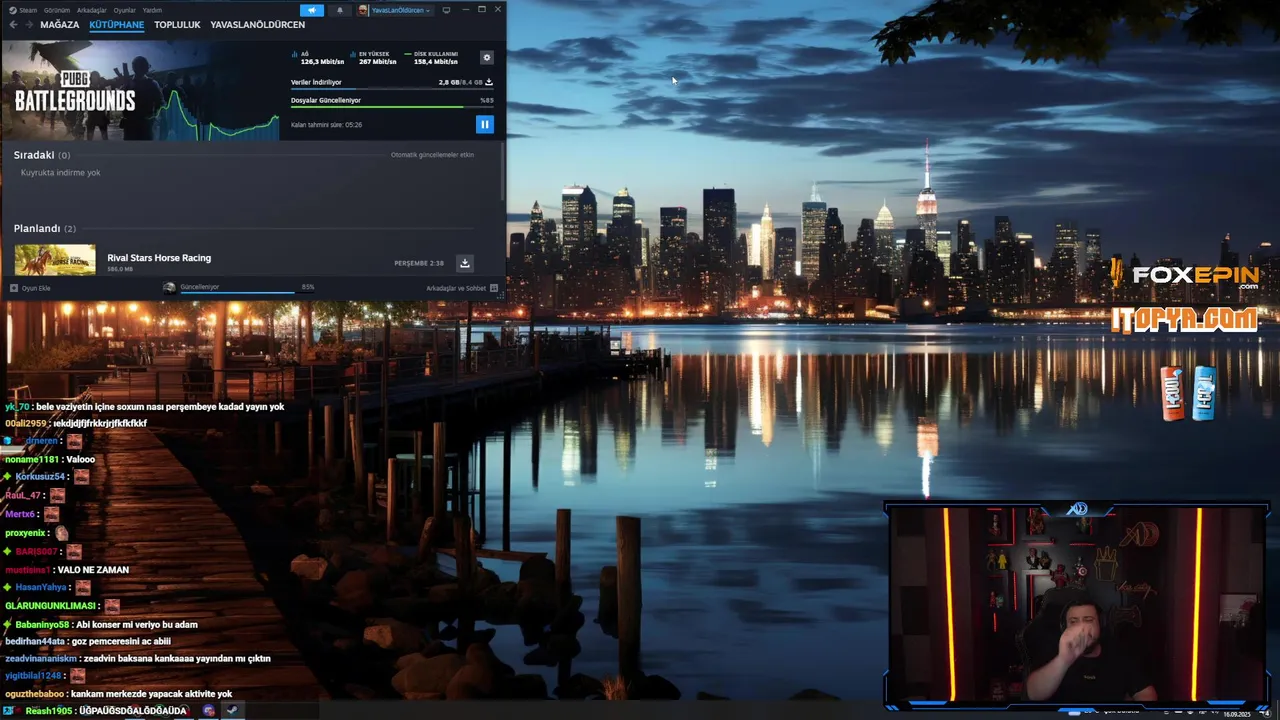Click the Planlandı section heading

[x=37, y=229]
